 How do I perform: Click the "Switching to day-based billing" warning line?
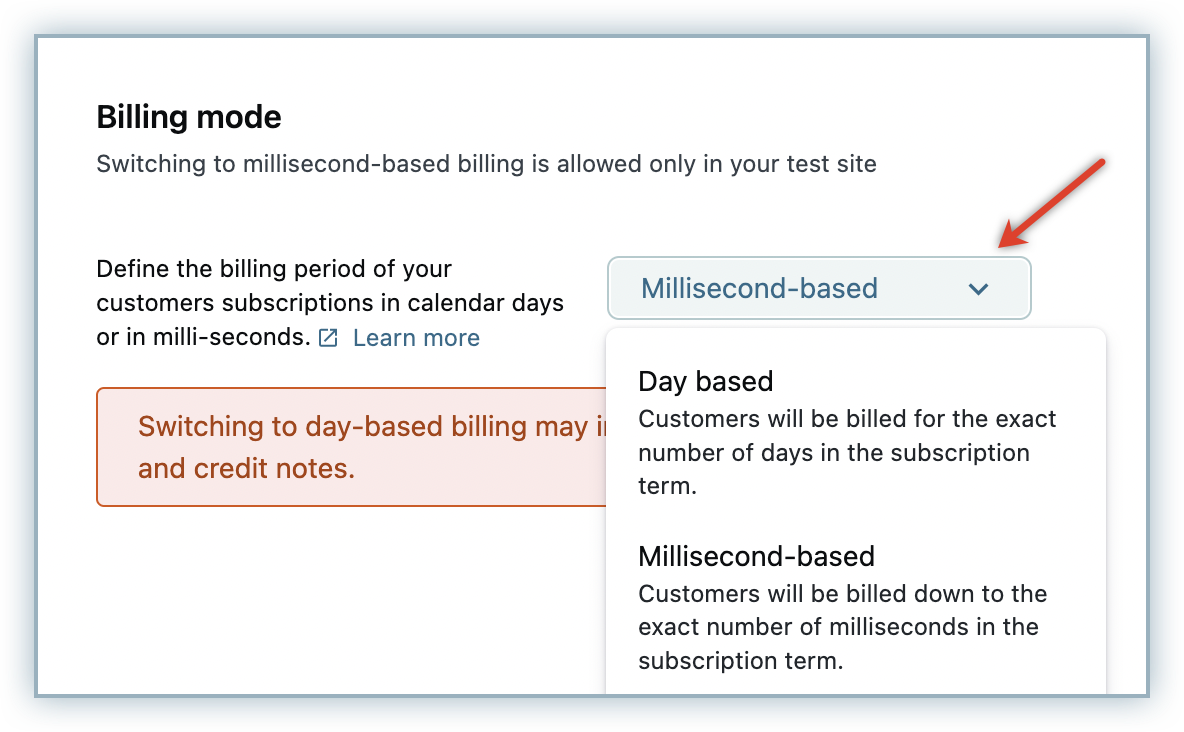(x=372, y=427)
